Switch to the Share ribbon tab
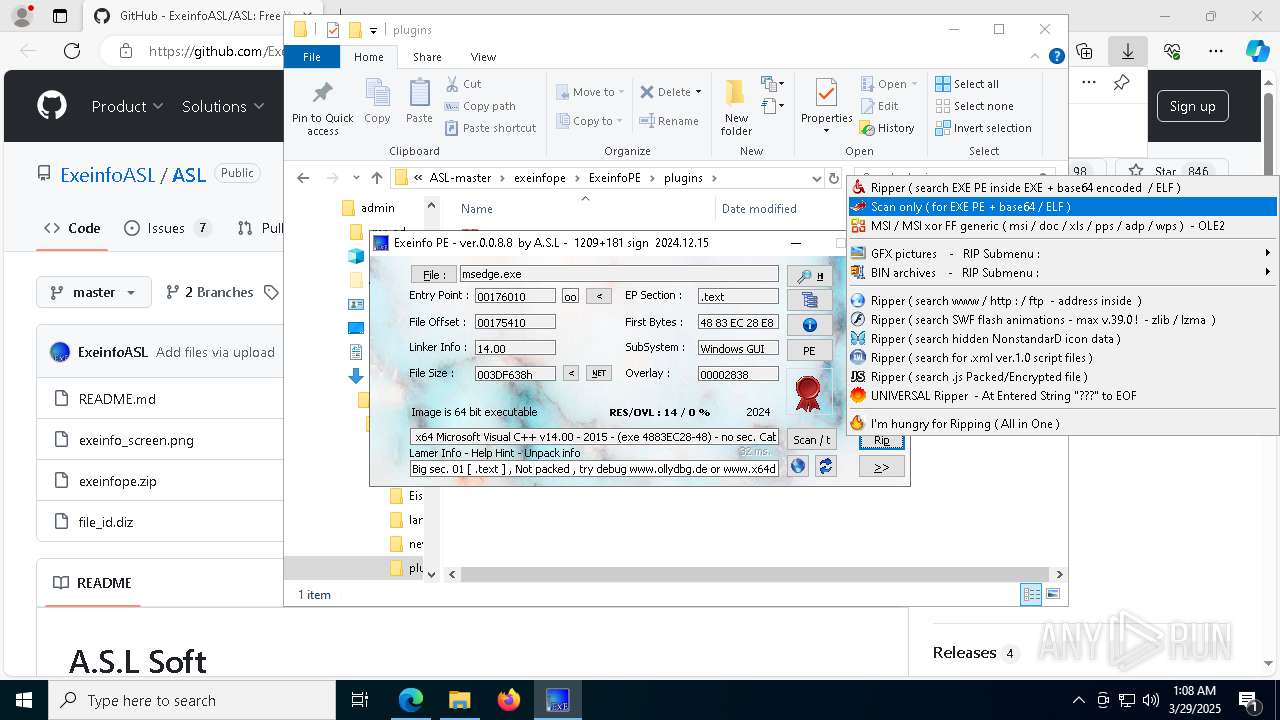Screen dimensions: 1280x720 point(427,57)
